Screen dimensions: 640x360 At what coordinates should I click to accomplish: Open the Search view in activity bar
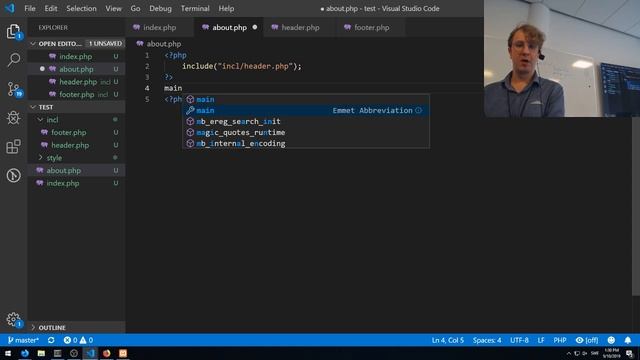13,60
